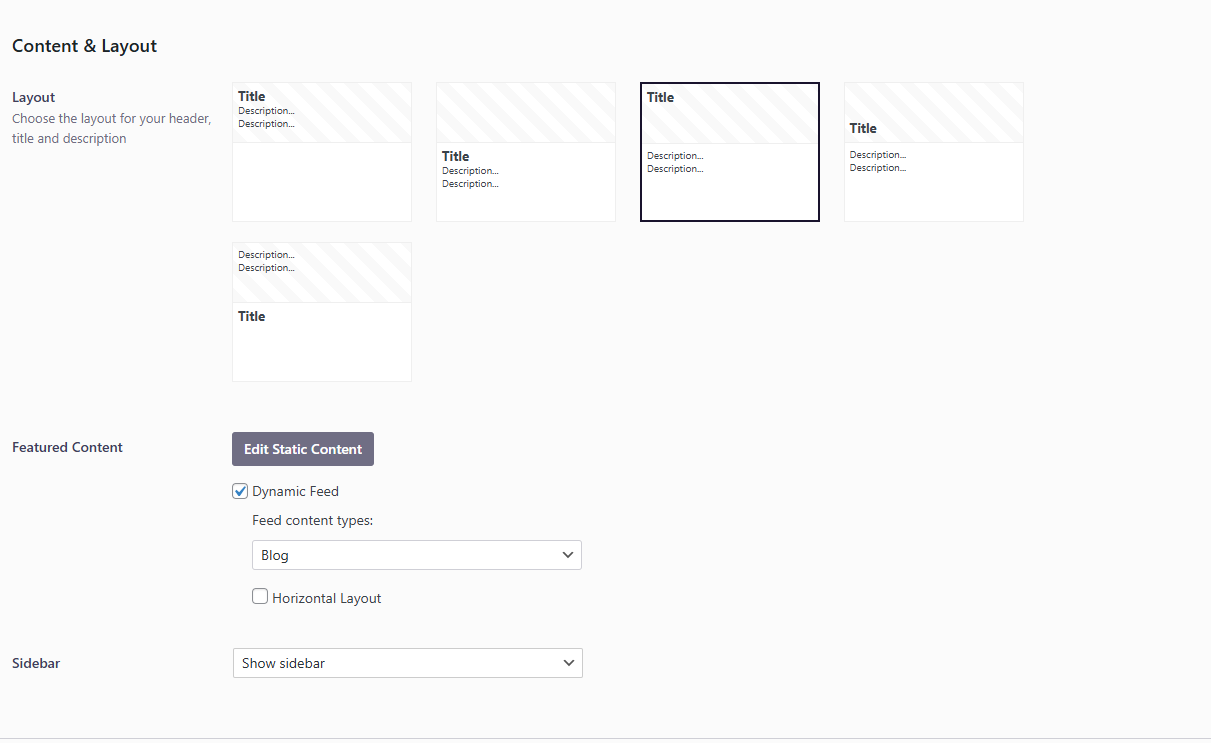
Task: Click the Content & Layout section heading
Action: (84, 46)
